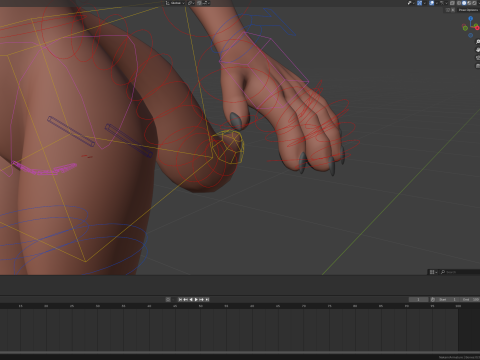The image size is (480, 360).
Task: Switch to solid viewport shading
Action: [464, 3]
